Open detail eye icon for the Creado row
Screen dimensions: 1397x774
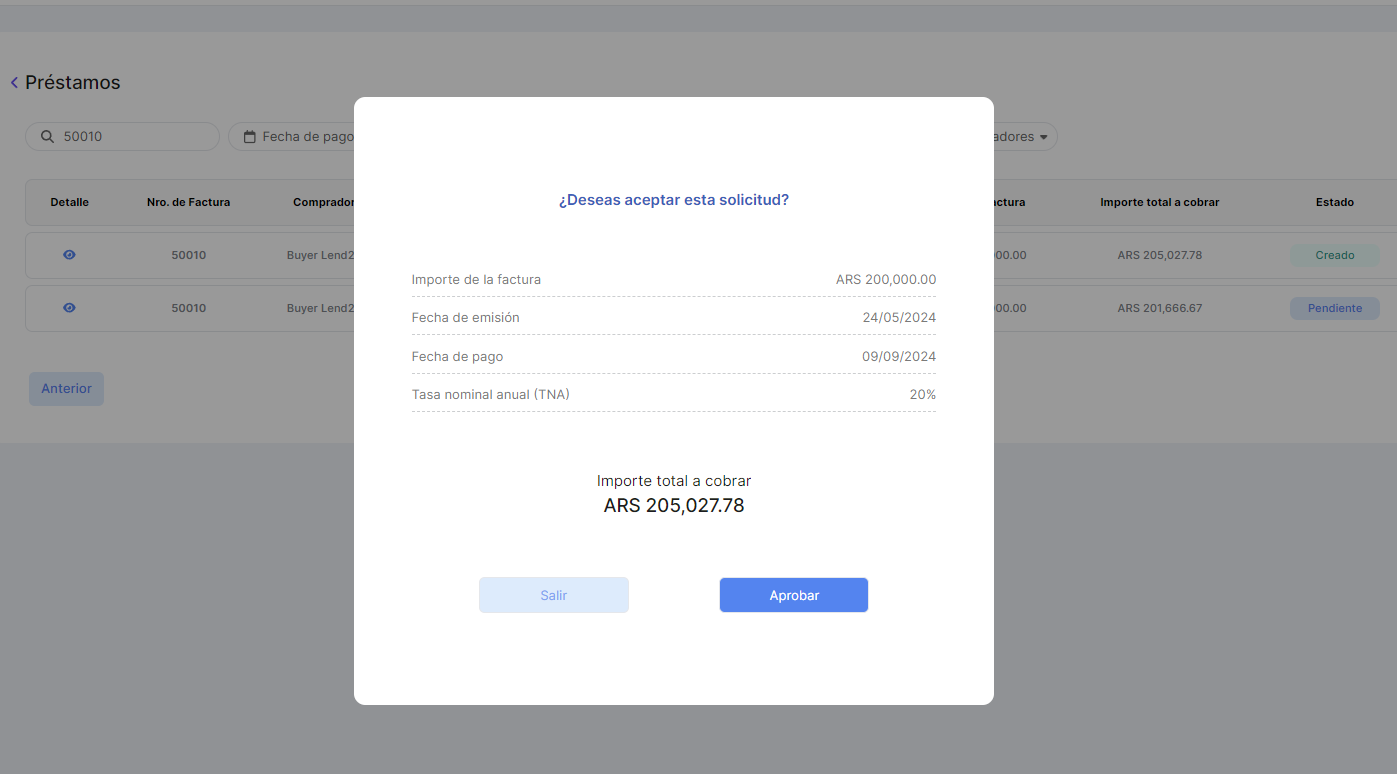[69, 255]
